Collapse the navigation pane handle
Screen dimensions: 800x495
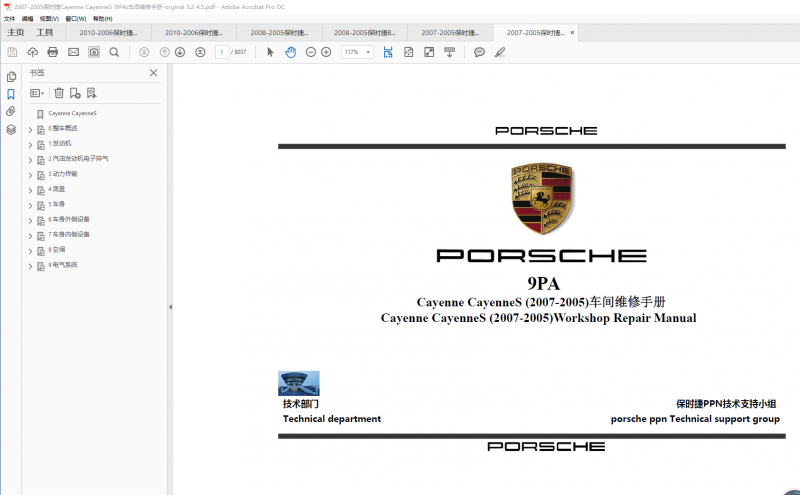click(170, 307)
